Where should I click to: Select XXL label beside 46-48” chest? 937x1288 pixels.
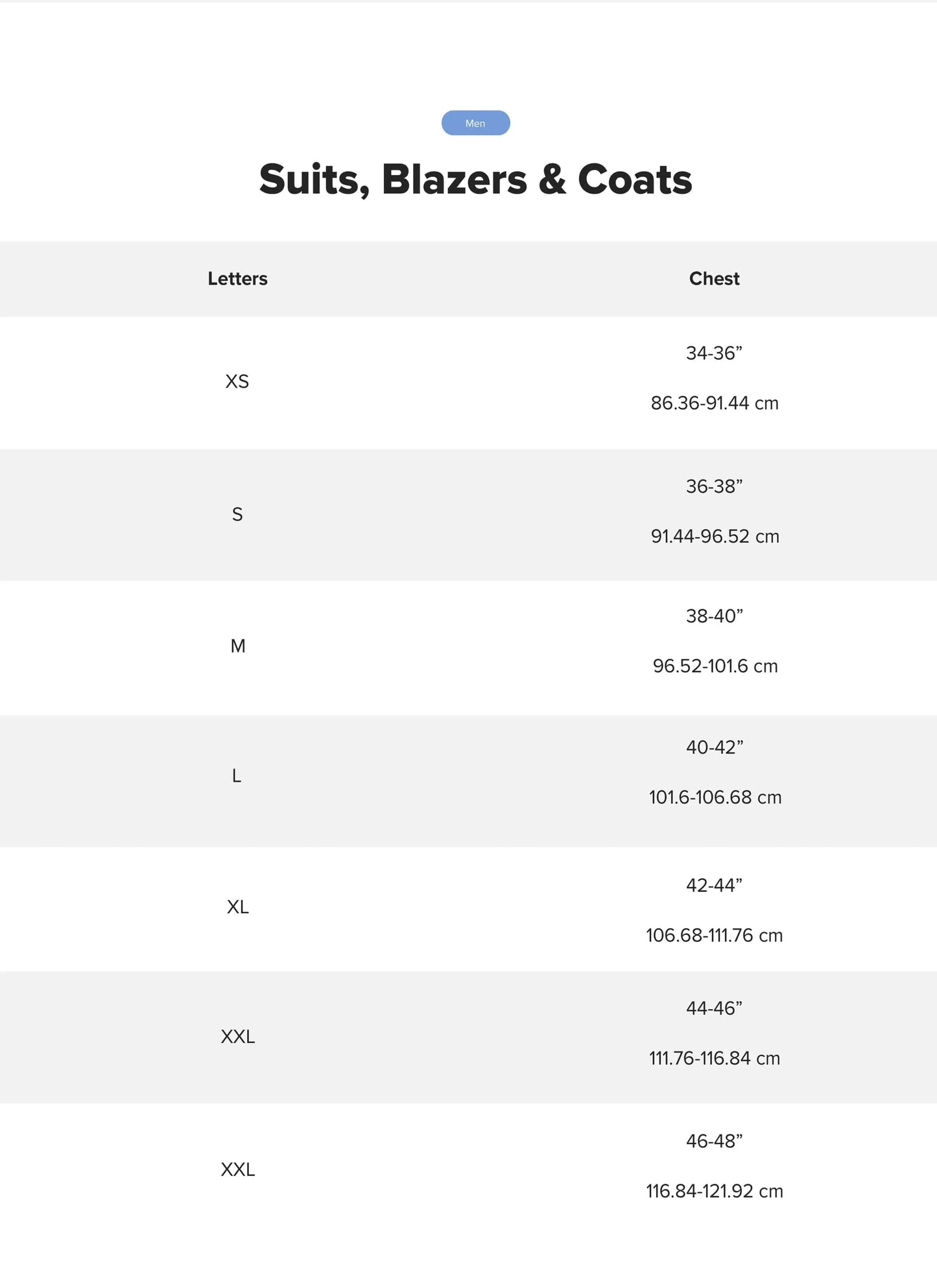[x=238, y=1169]
